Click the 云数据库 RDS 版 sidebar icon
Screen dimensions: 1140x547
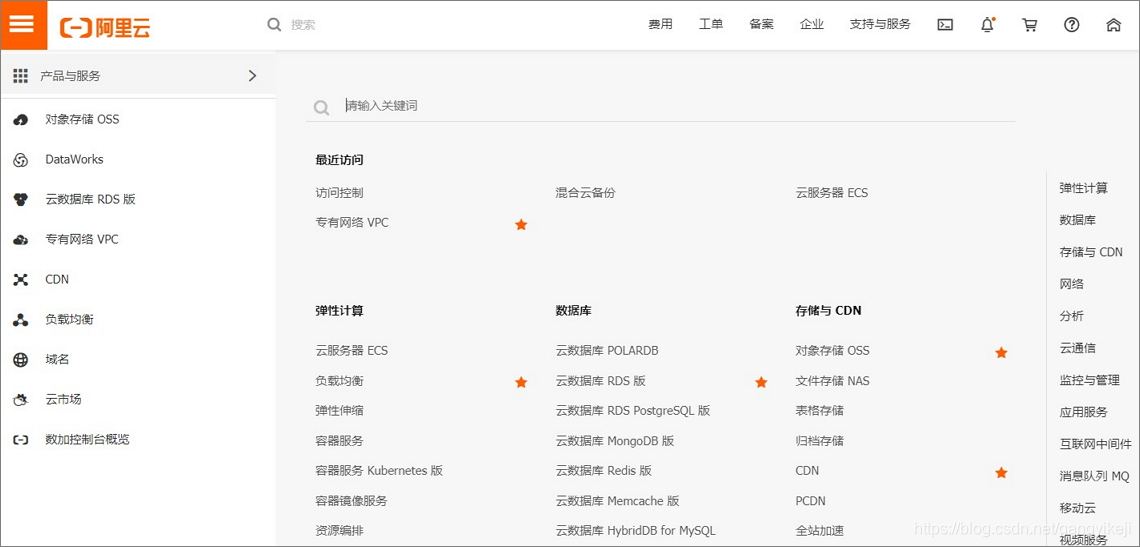[x=21, y=199]
